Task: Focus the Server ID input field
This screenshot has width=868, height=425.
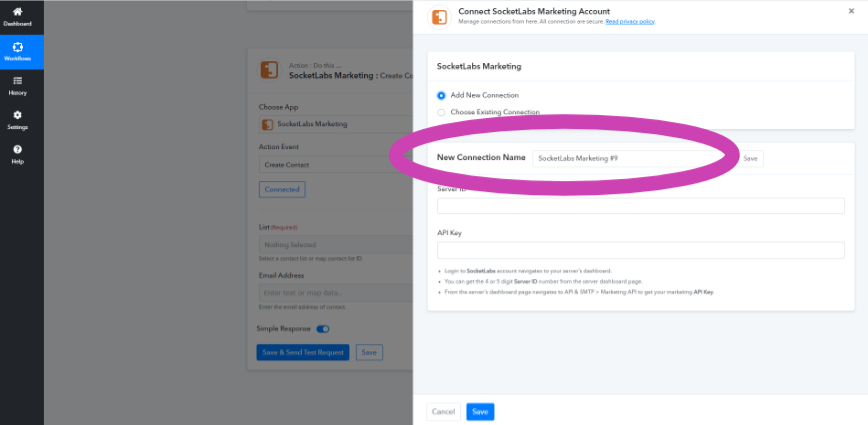Action: pos(641,206)
